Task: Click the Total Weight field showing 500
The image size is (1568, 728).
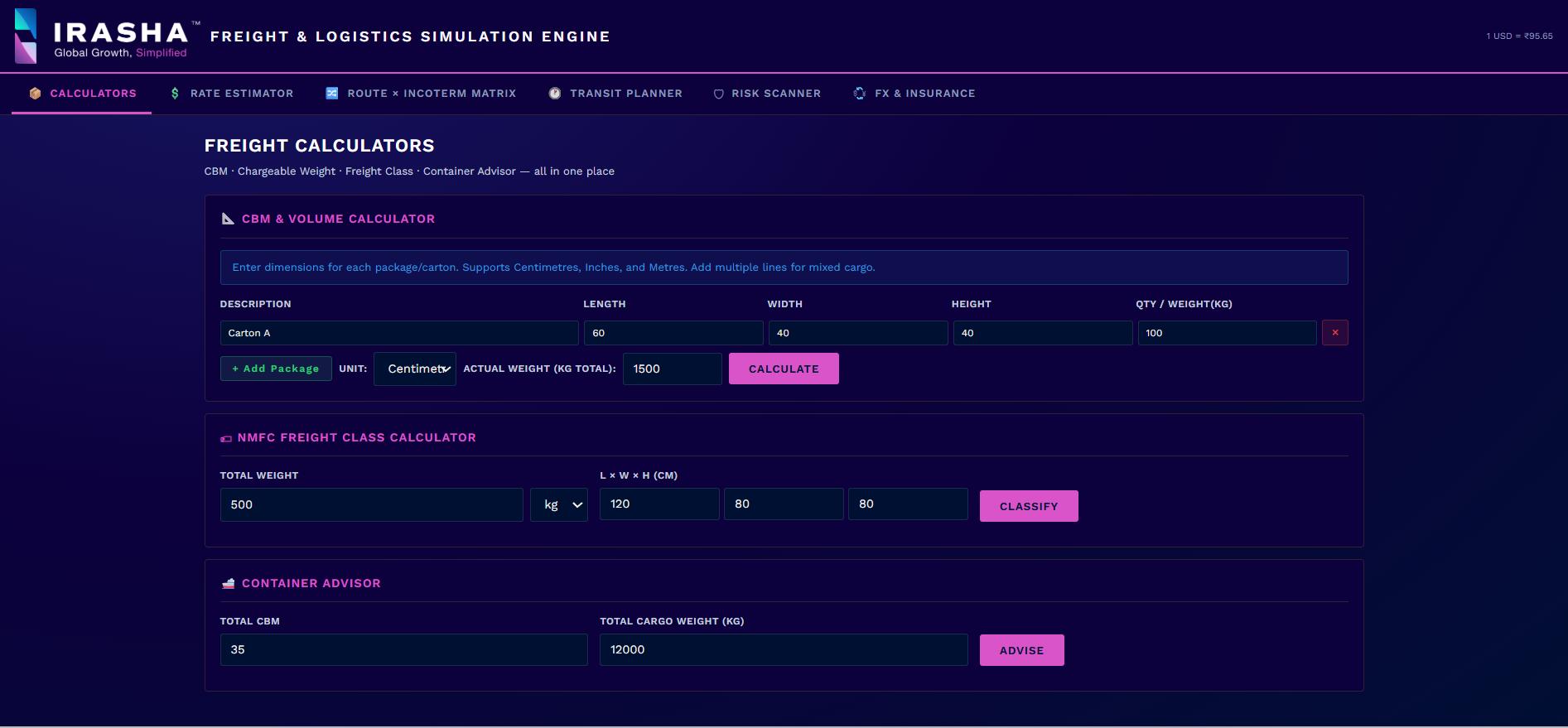Action: point(371,505)
